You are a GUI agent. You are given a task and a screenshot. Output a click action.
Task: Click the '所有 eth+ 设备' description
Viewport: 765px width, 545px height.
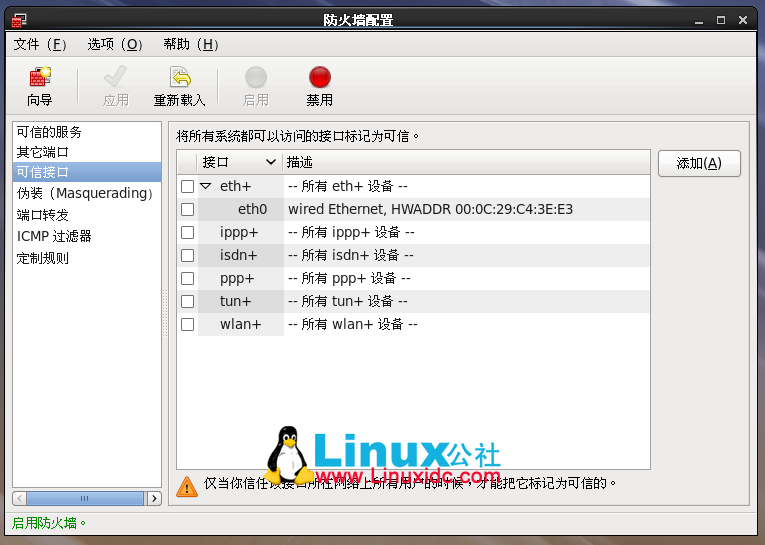348,186
